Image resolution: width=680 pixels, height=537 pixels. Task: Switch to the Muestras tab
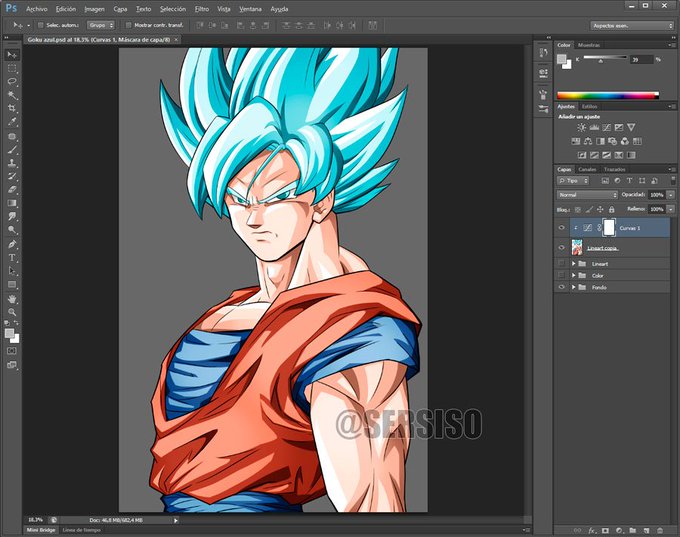coord(589,45)
